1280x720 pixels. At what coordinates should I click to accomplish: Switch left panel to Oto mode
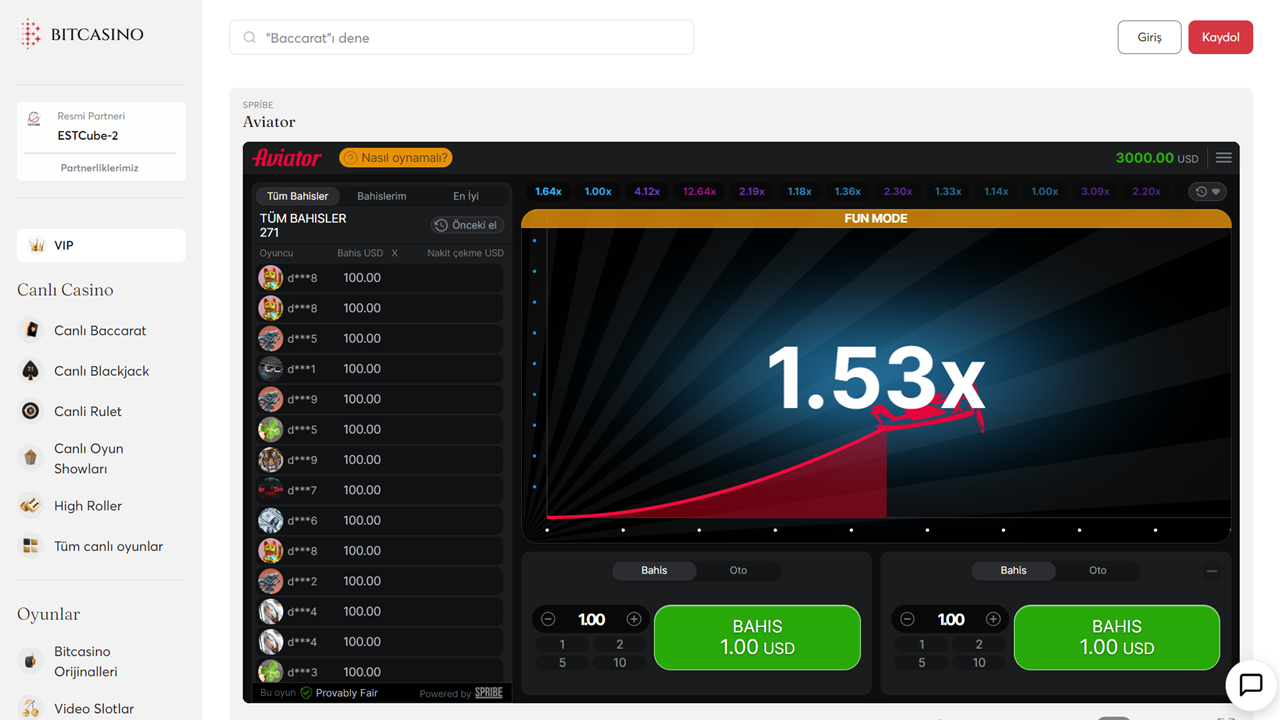(x=738, y=570)
